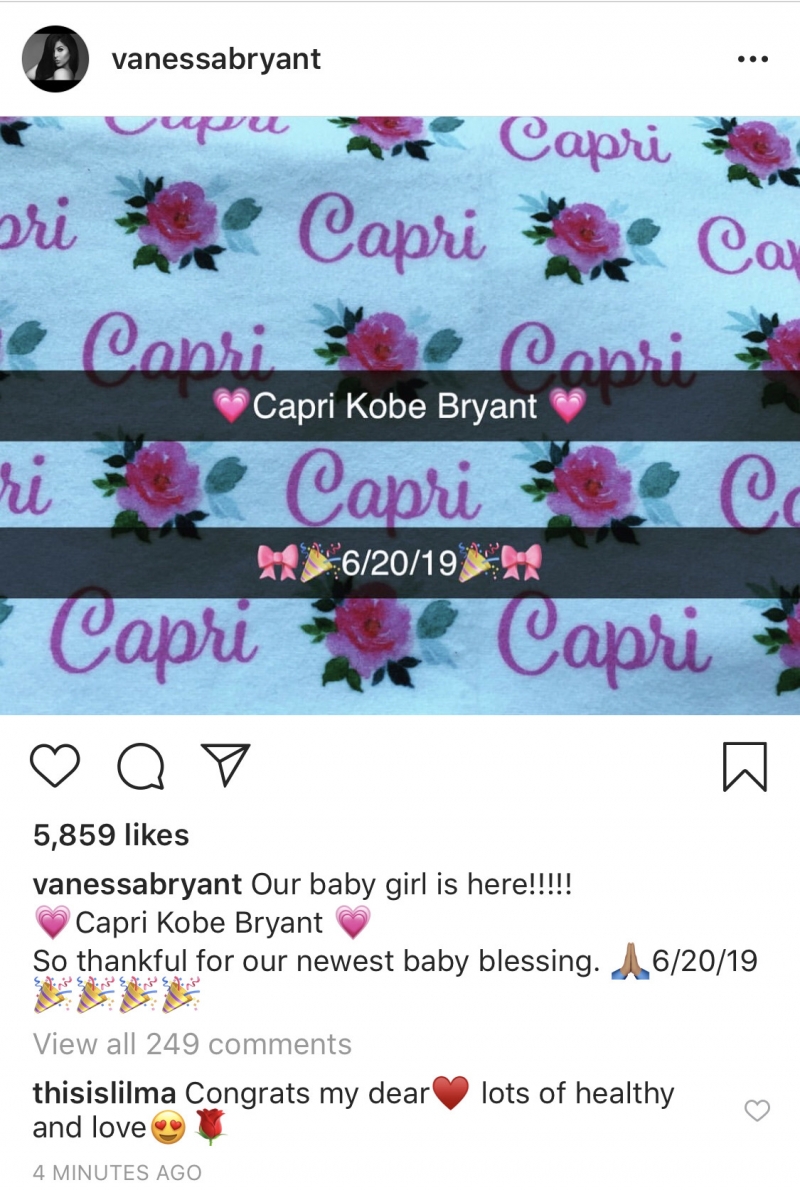The image size is (800, 1190).
Task: Tap the 6/20/19 date overlay banner
Action: point(400,562)
